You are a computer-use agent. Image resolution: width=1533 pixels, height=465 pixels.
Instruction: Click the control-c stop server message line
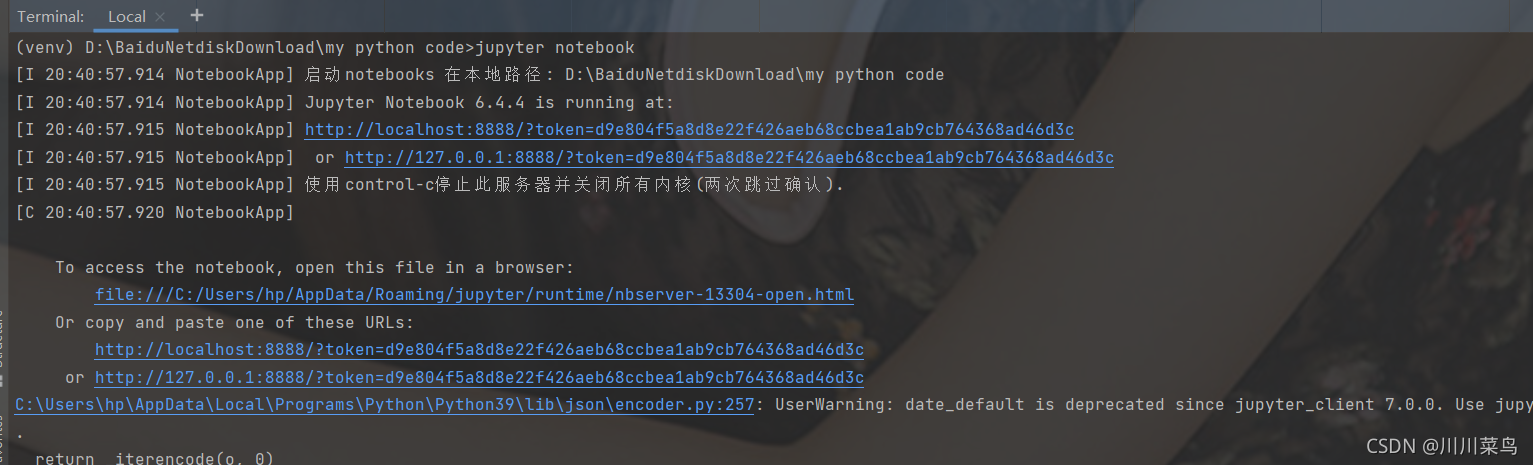tap(430, 185)
